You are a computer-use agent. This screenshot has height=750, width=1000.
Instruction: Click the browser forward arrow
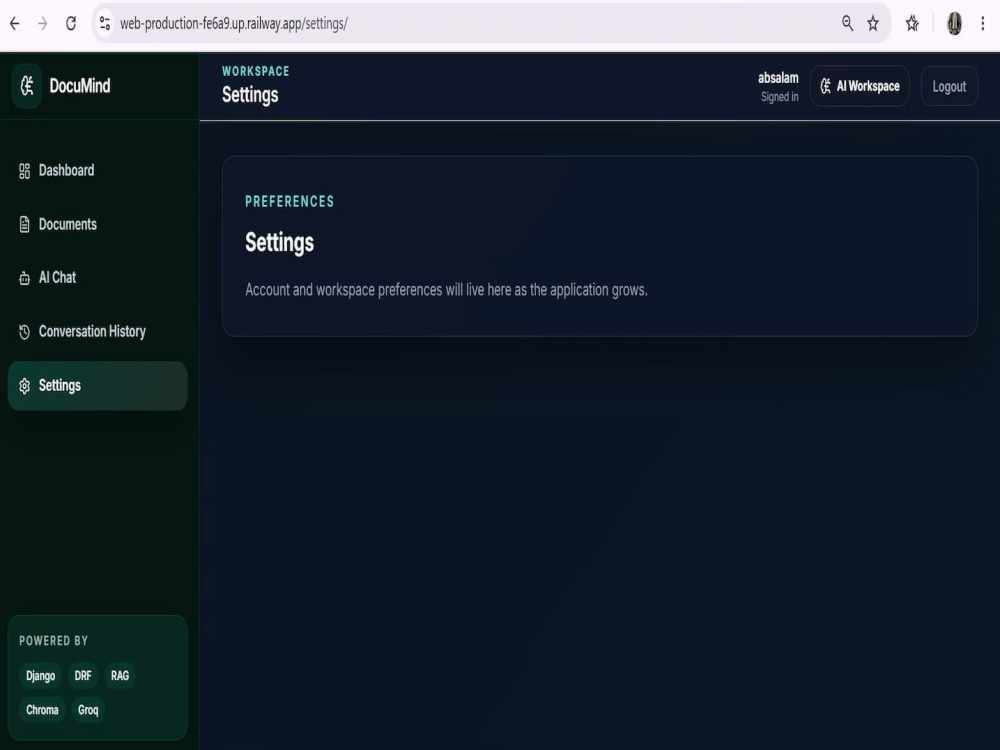coord(43,24)
